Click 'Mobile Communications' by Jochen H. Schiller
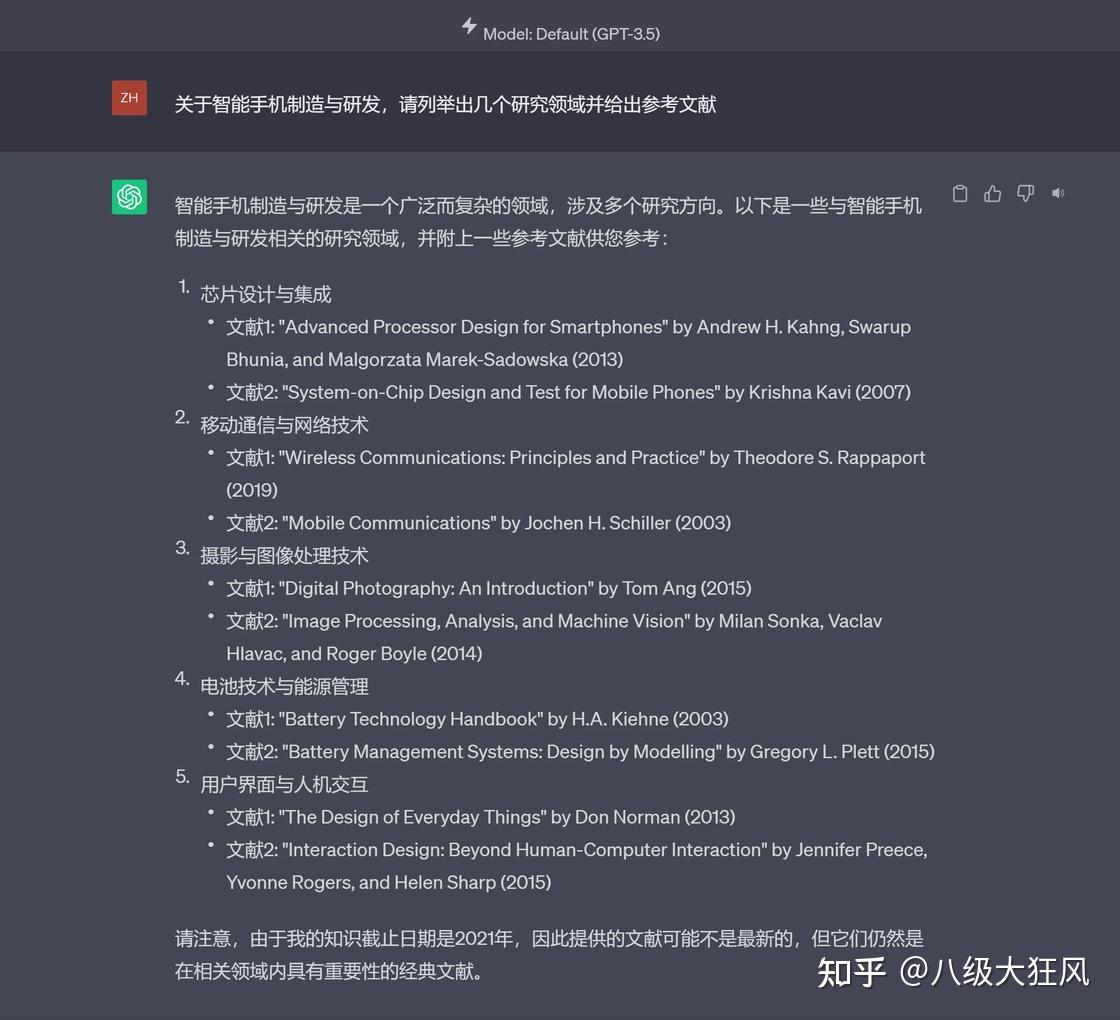 click(x=479, y=523)
